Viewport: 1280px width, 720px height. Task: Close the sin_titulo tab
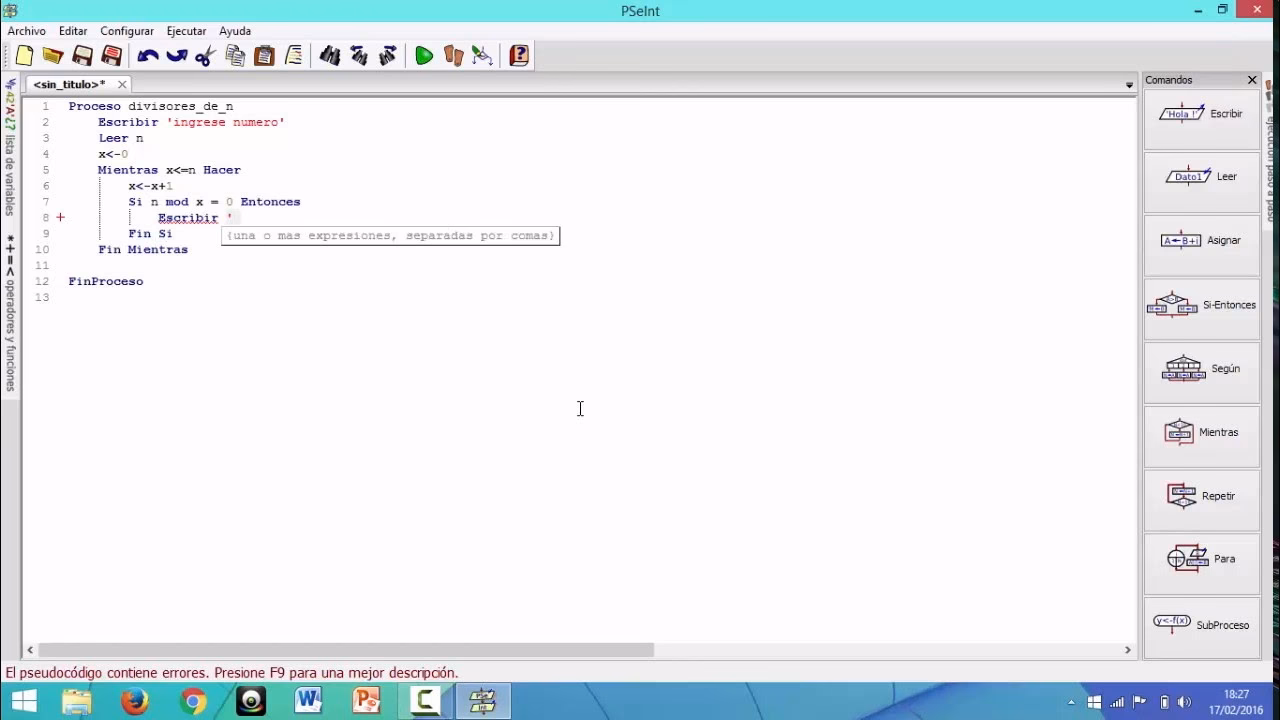122,85
